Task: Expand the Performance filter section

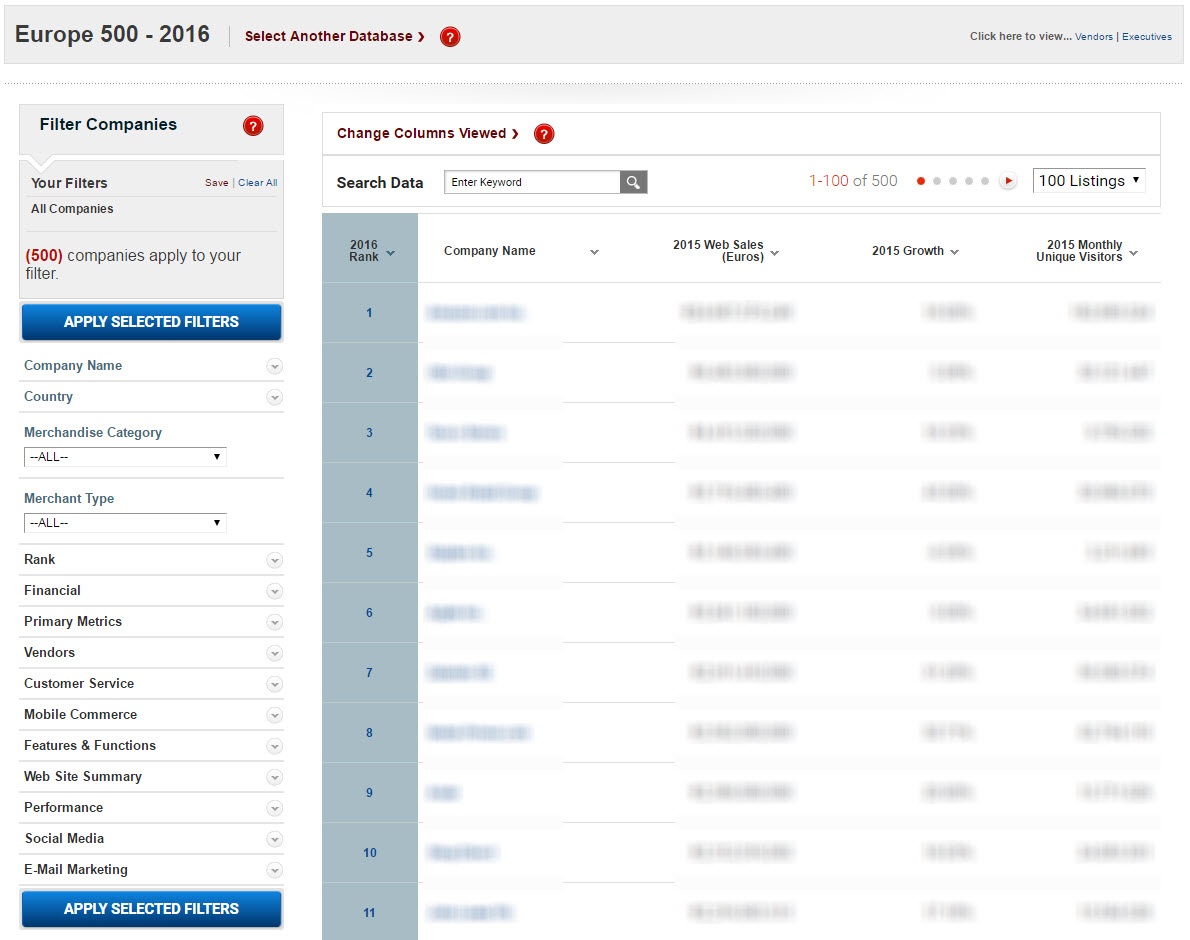Action: (275, 810)
